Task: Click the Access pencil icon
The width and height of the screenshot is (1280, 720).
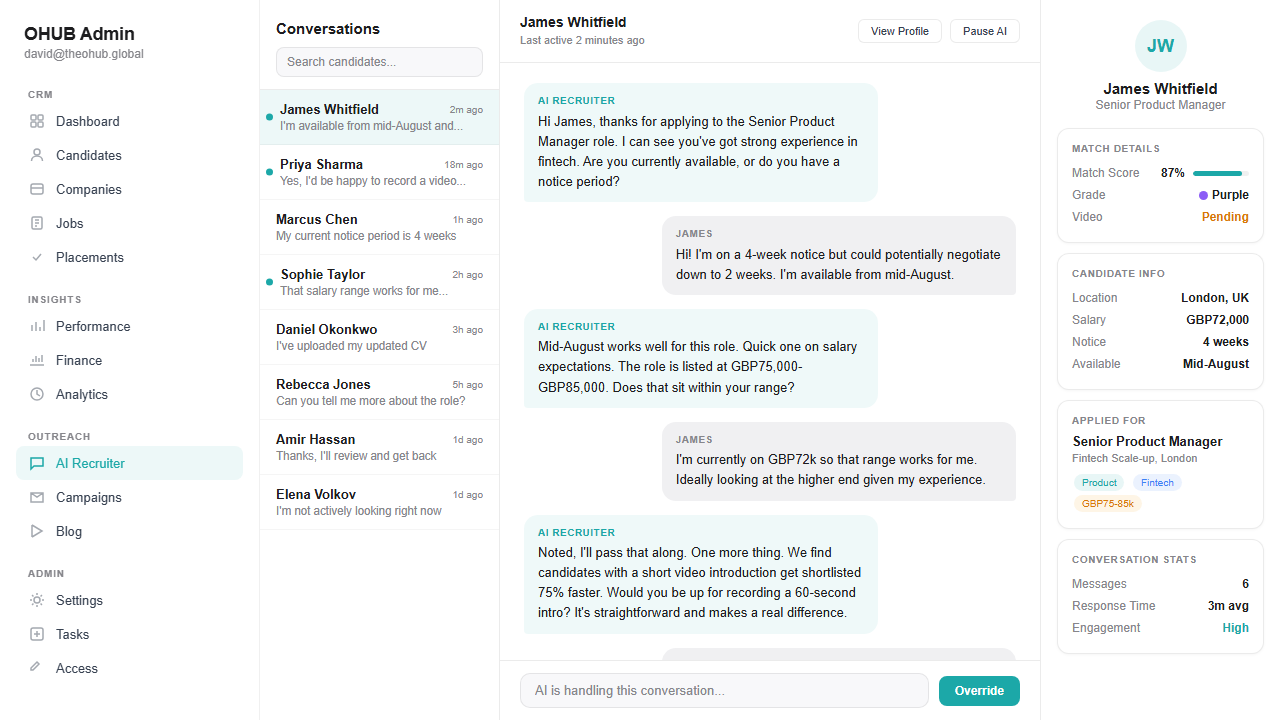Action: [x=37, y=668]
